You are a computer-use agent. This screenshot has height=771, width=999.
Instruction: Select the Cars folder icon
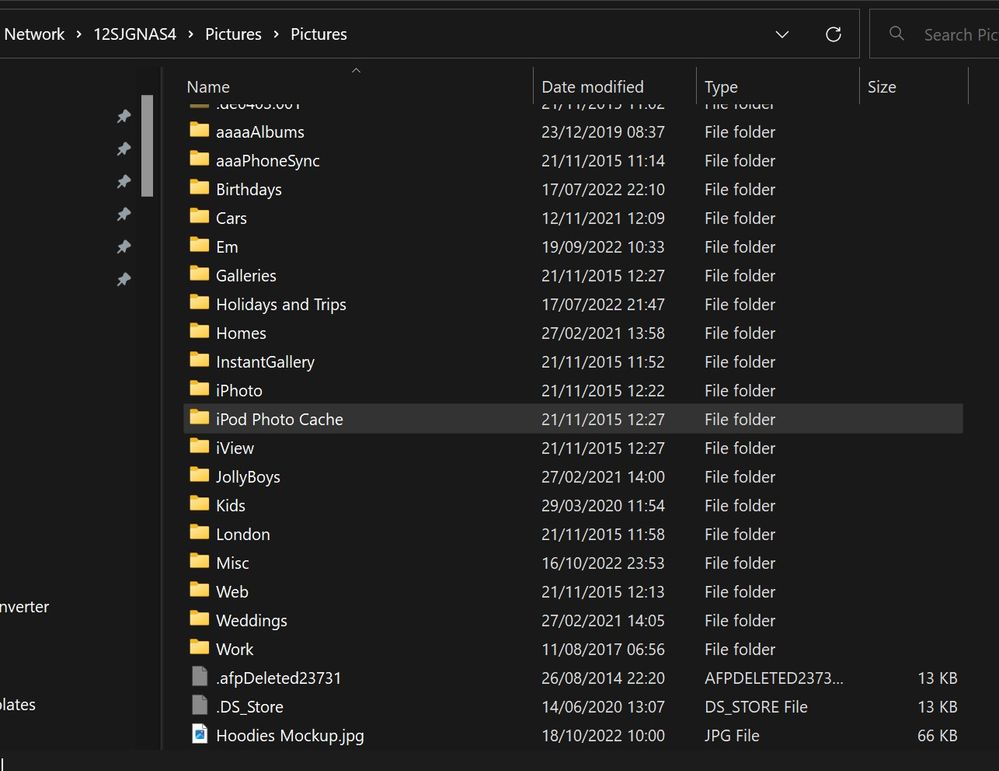pos(199,217)
